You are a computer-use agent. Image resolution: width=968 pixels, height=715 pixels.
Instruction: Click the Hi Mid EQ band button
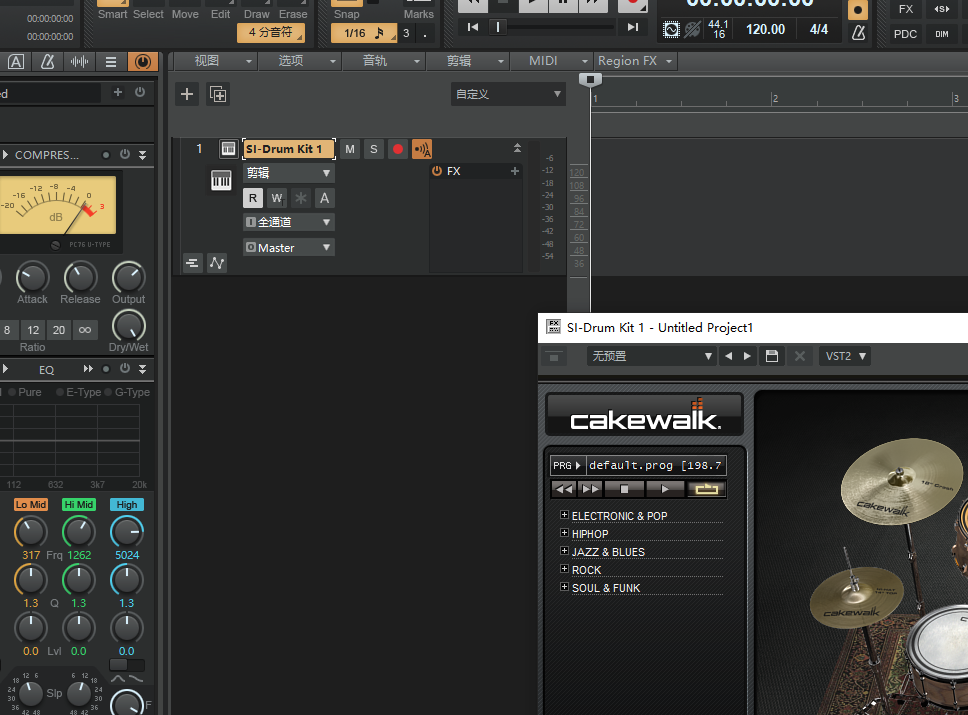coord(78,504)
